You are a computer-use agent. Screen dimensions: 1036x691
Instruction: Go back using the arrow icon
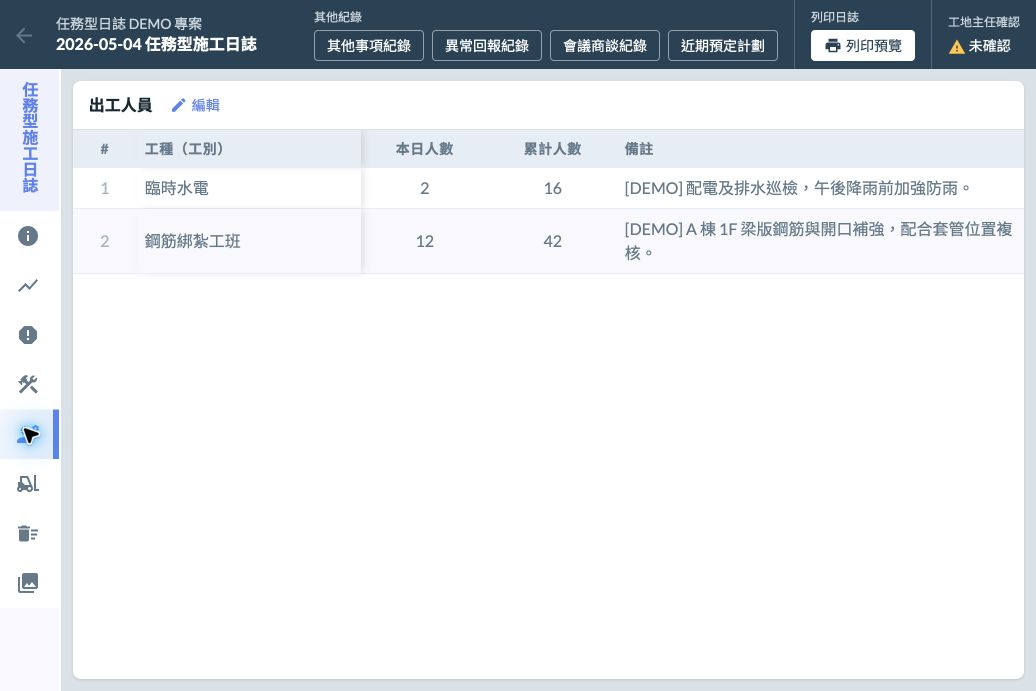click(24, 36)
